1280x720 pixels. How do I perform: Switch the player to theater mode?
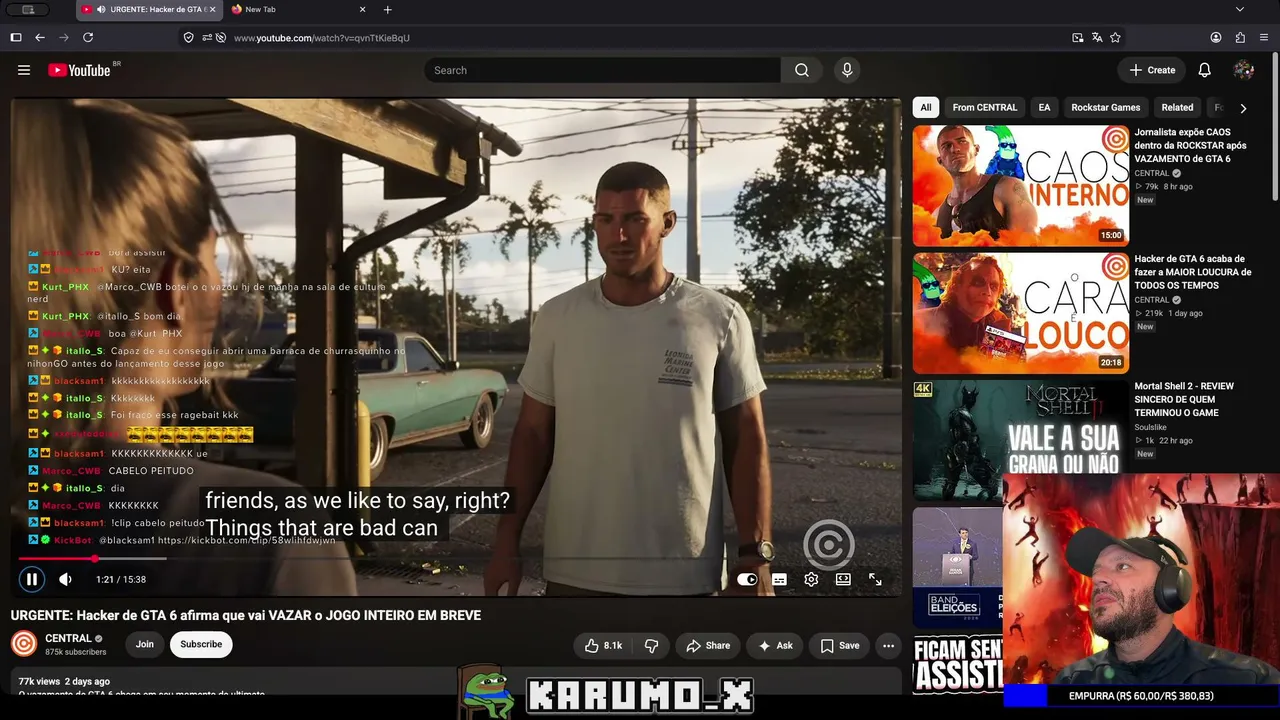click(843, 579)
